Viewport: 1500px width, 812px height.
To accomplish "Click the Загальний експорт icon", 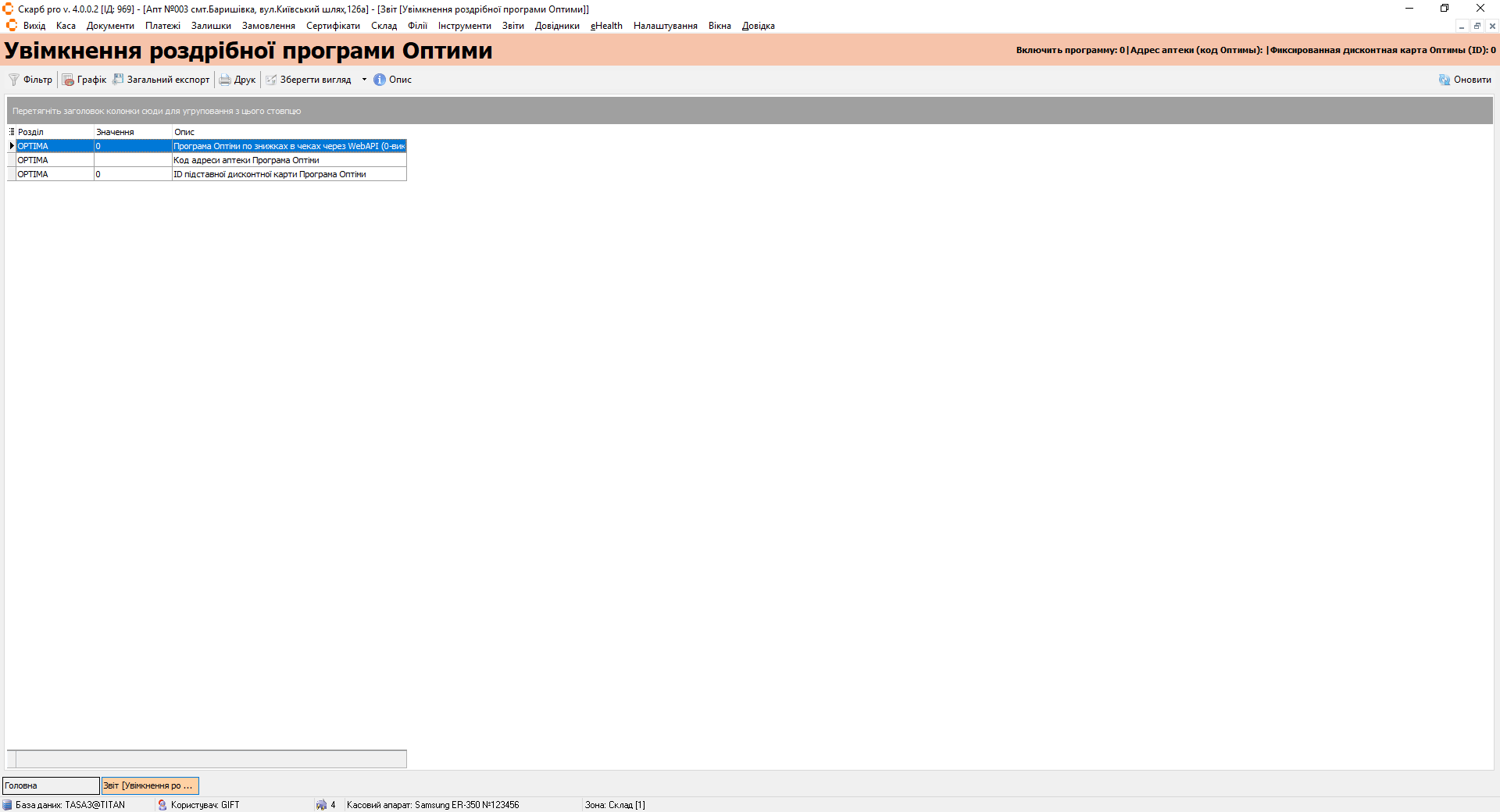I will coord(118,80).
